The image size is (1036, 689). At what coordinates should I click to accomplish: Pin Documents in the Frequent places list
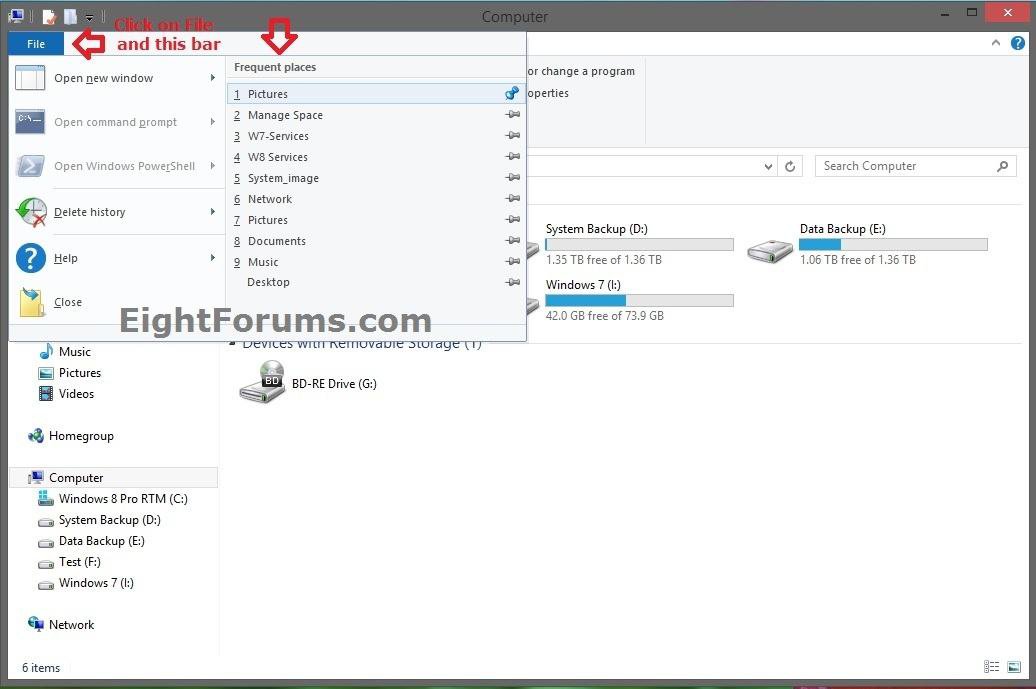512,241
